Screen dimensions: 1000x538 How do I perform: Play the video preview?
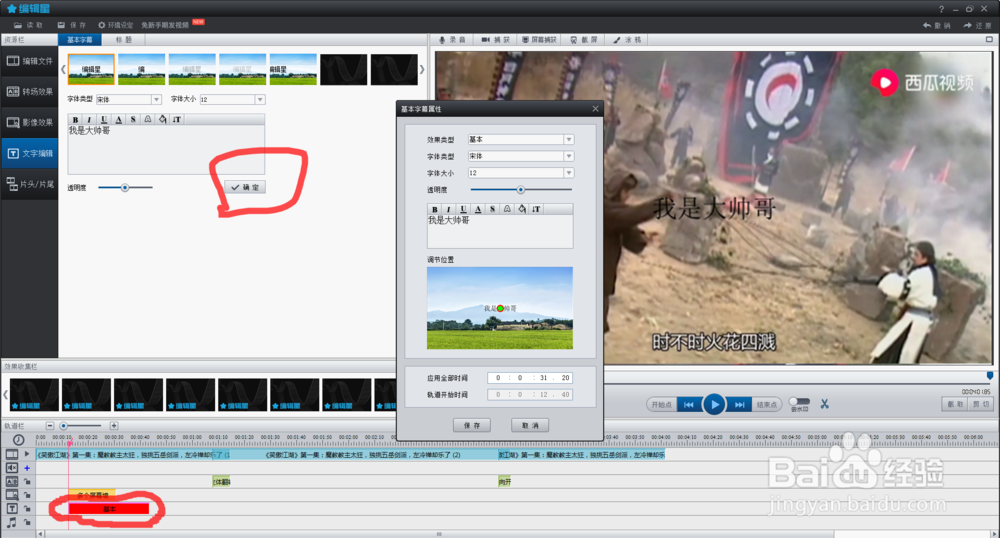point(714,405)
